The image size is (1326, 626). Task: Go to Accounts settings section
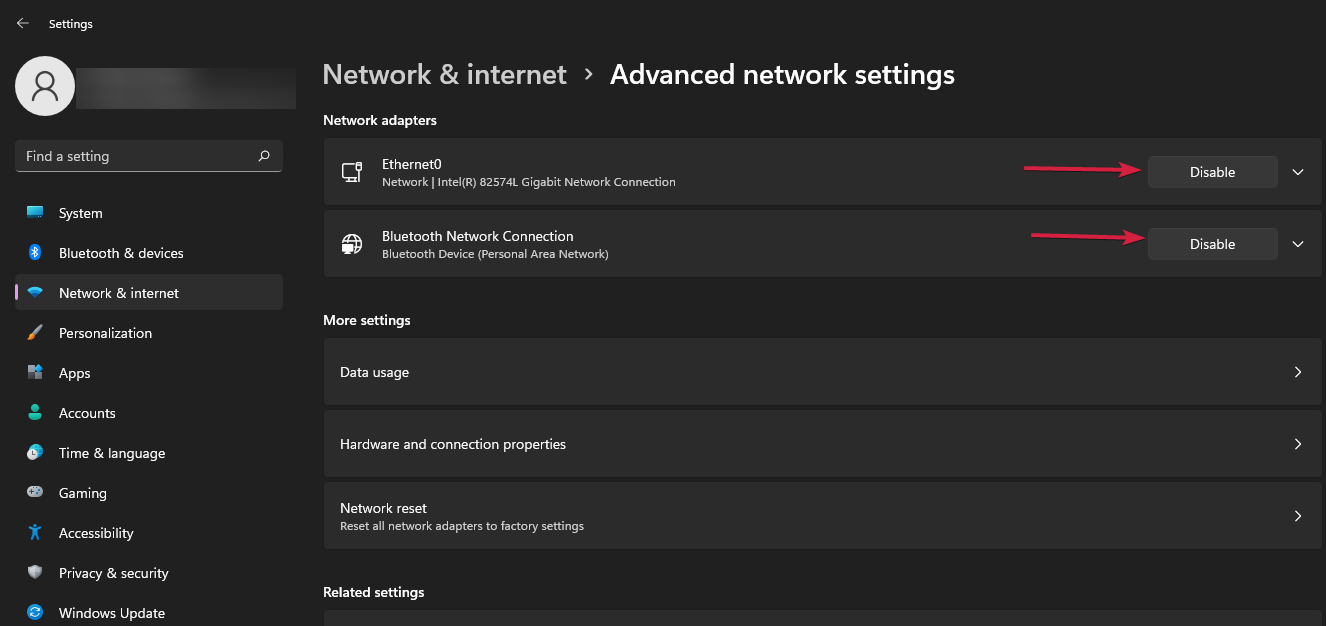[x=87, y=413]
